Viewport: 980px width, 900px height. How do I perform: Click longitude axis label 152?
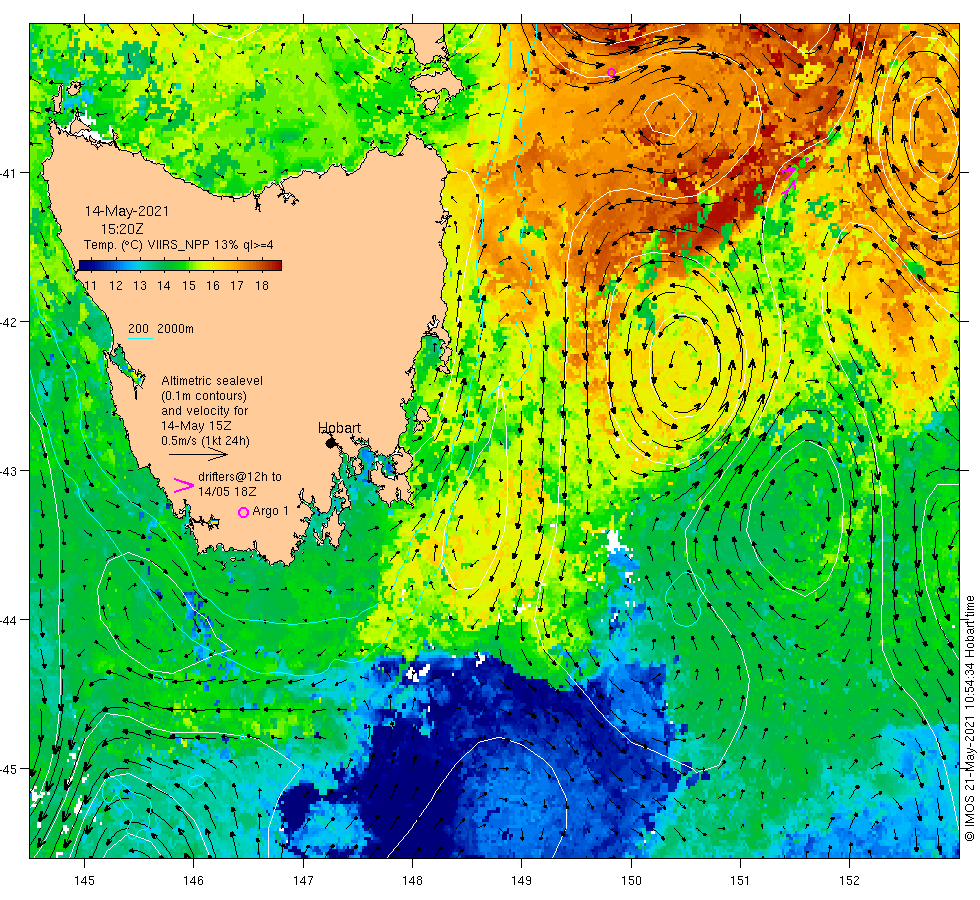(850, 881)
